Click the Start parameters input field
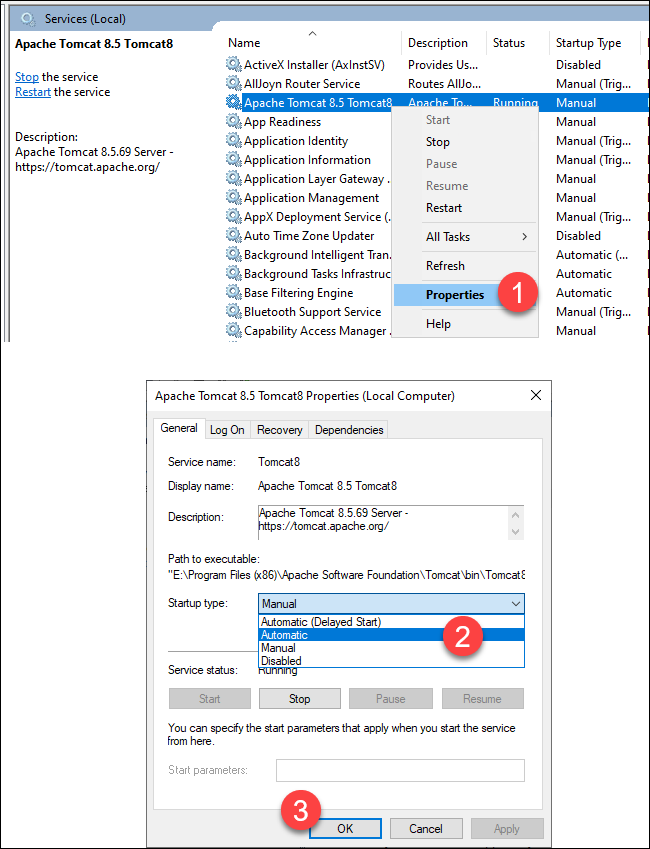This screenshot has height=849, width=650. 400,770
